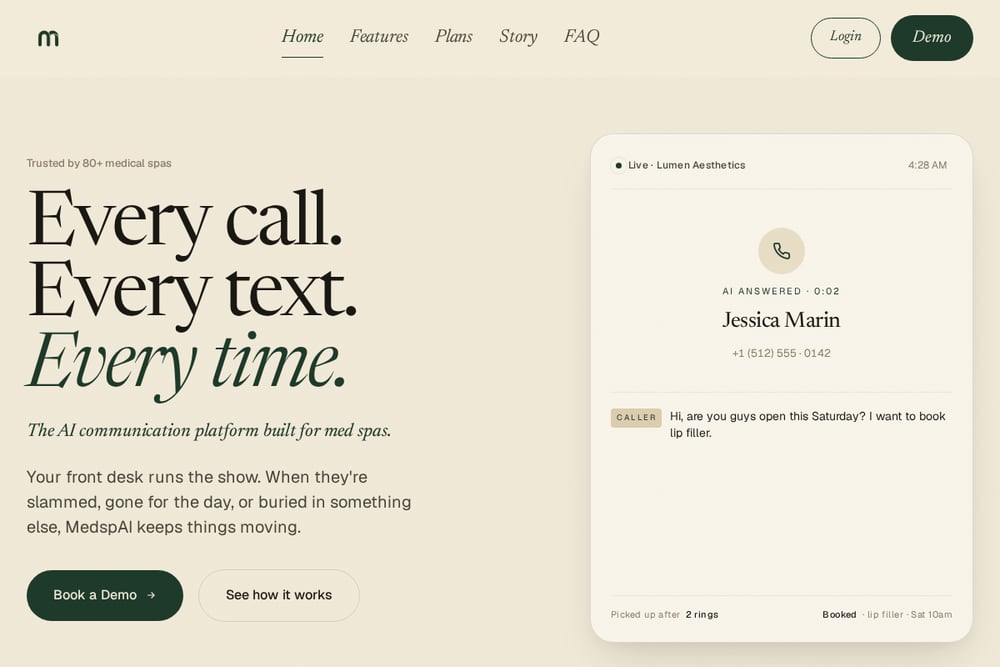This screenshot has height=667, width=1000.
Task: Click the phone icon in the call card
Action: [x=781, y=251]
